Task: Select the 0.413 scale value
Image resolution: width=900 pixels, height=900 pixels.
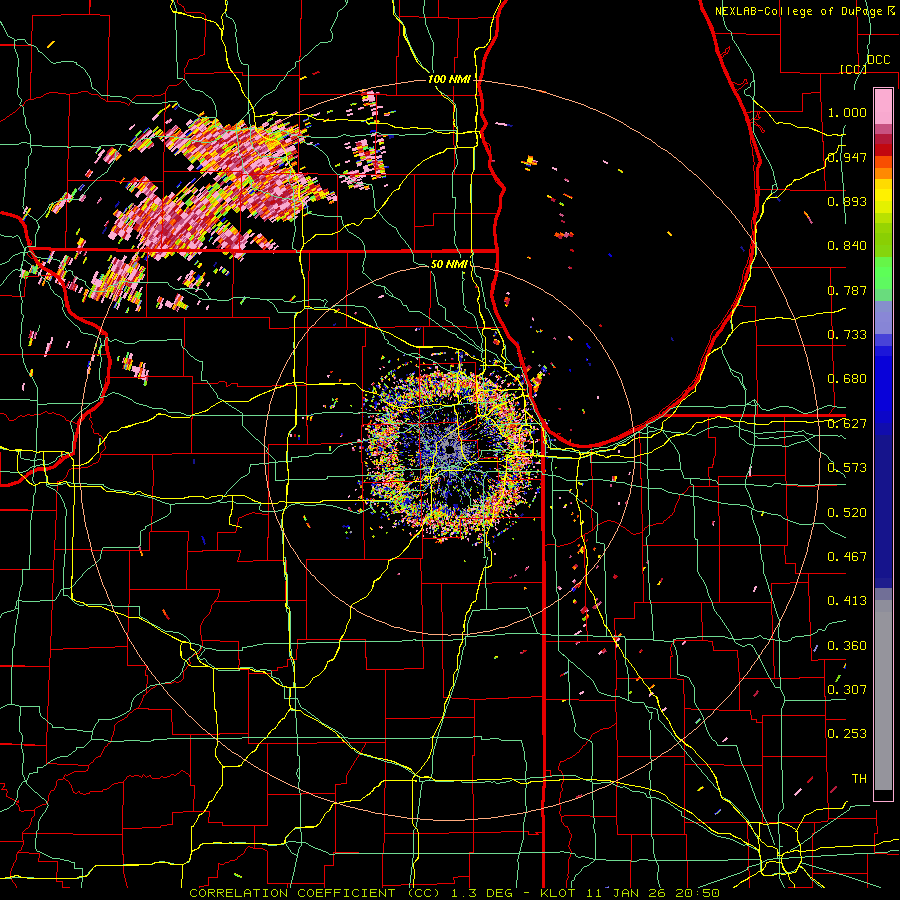Action: 847,601
